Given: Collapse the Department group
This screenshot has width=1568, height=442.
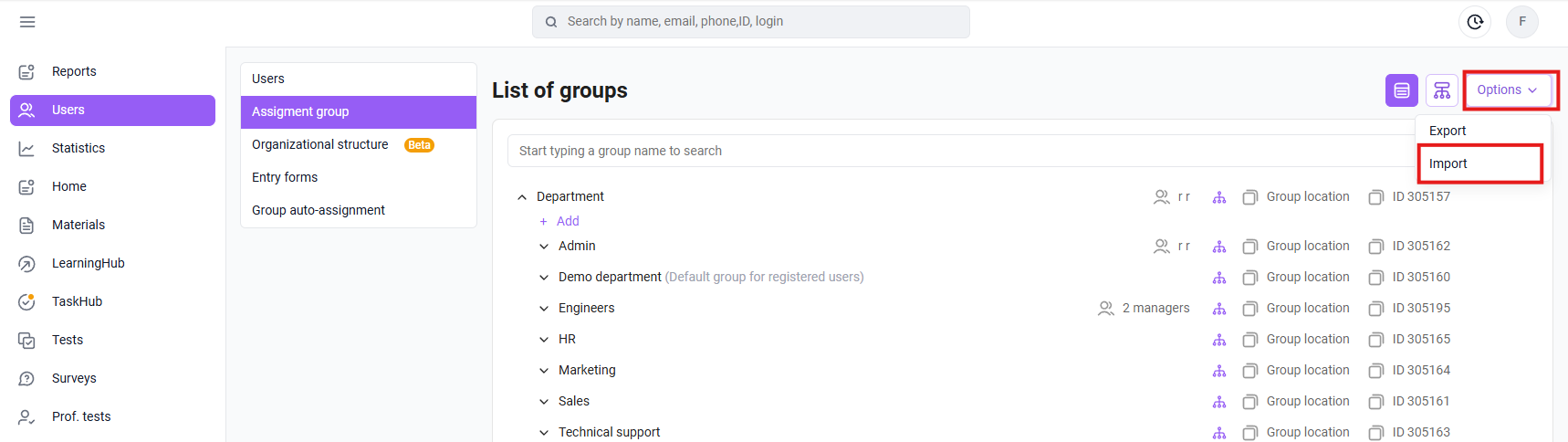Looking at the screenshot, I should pyautogui.click(x=522, y=197).
